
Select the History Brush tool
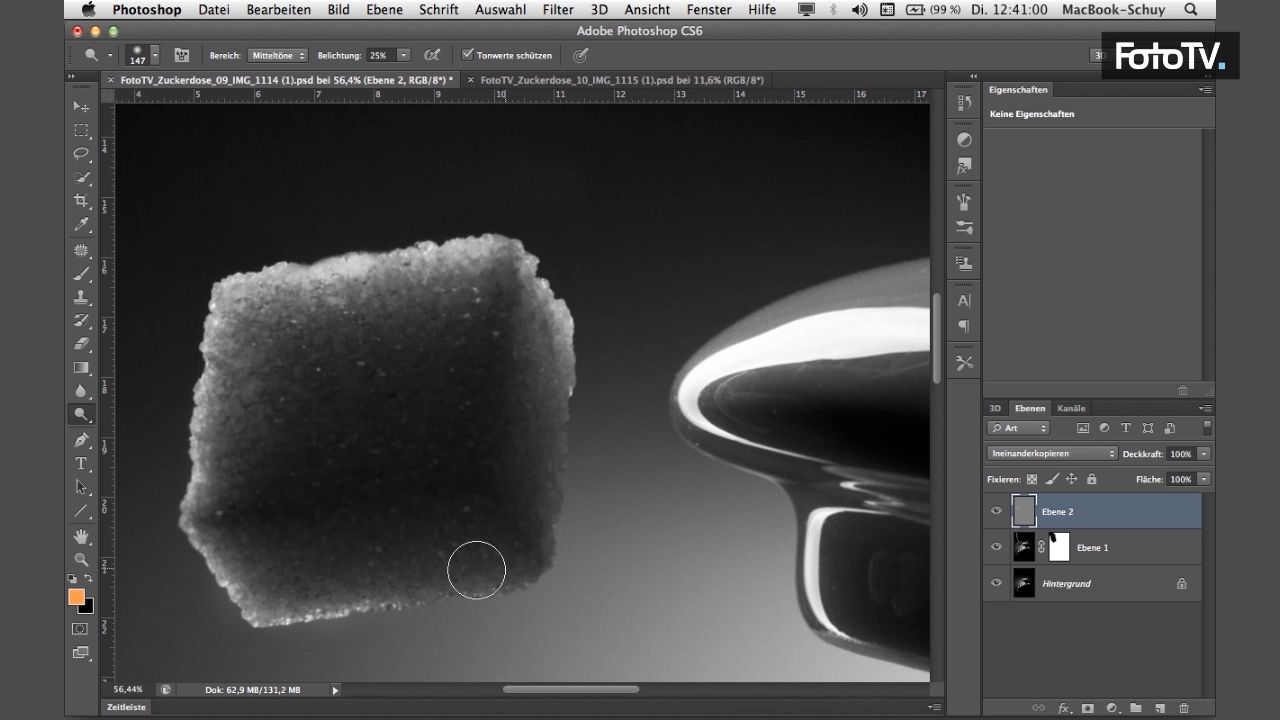pos(81,321)
